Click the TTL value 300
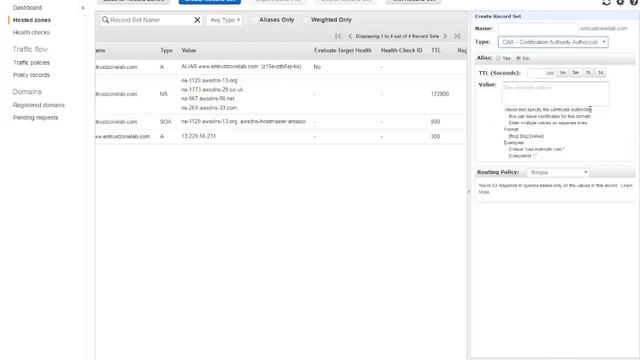Viewport: 640px width, 360px height. pos(435,136)
